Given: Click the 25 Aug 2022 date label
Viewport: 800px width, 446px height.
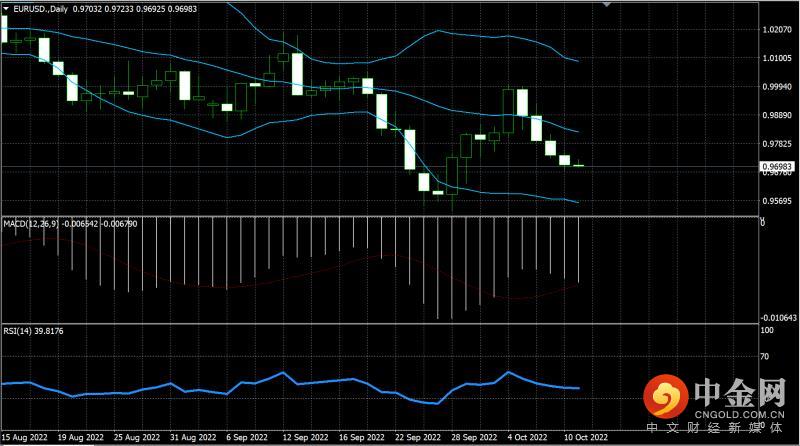Looking at the screenshot, I should point(137,437).
